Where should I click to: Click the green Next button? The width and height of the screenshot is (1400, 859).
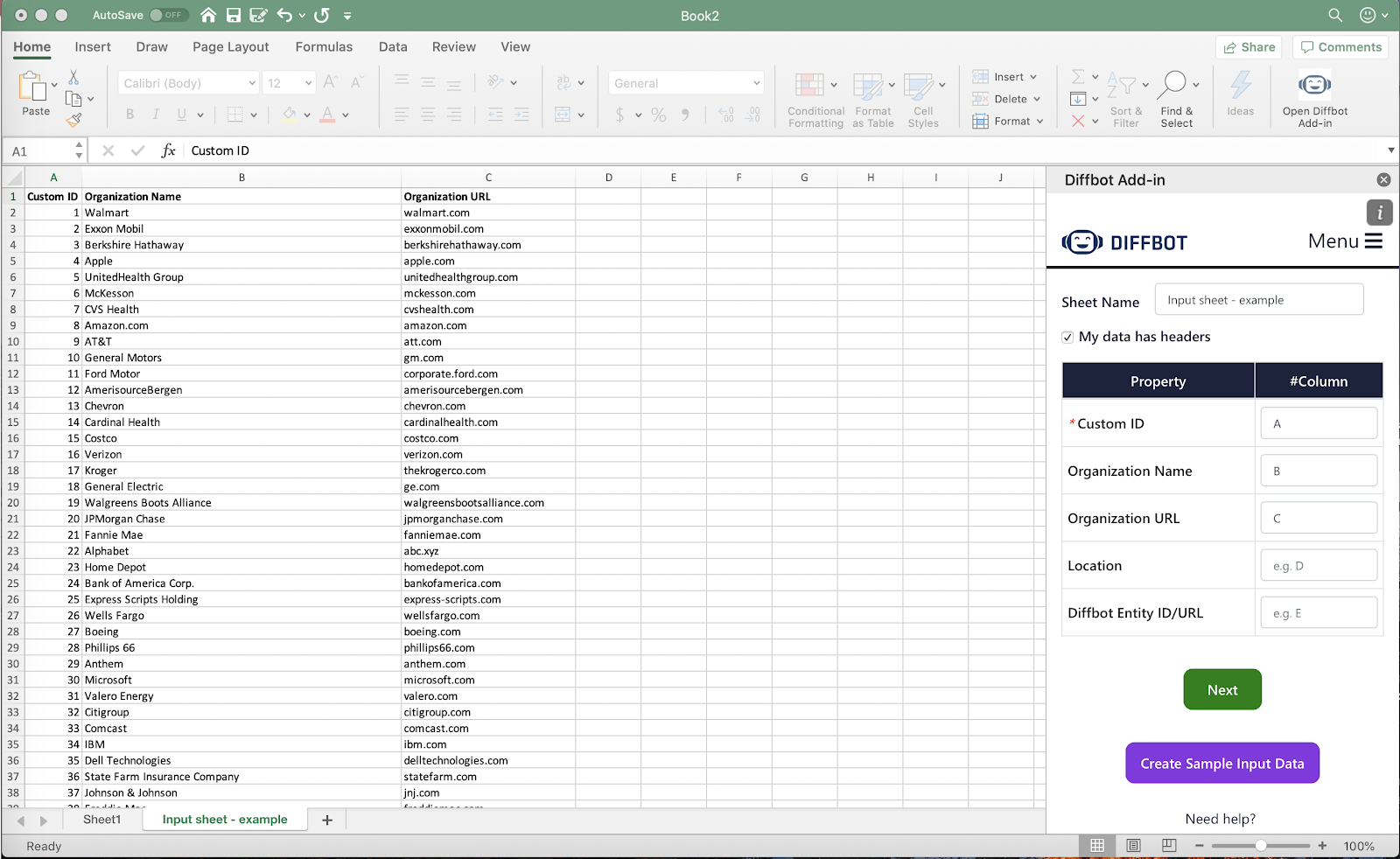coord(1222,689)
